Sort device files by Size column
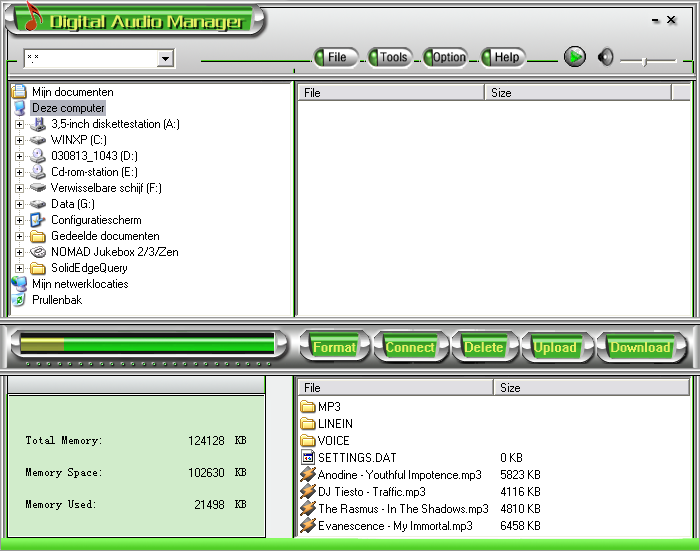The image size is (700, 551). tap(590, 387)
